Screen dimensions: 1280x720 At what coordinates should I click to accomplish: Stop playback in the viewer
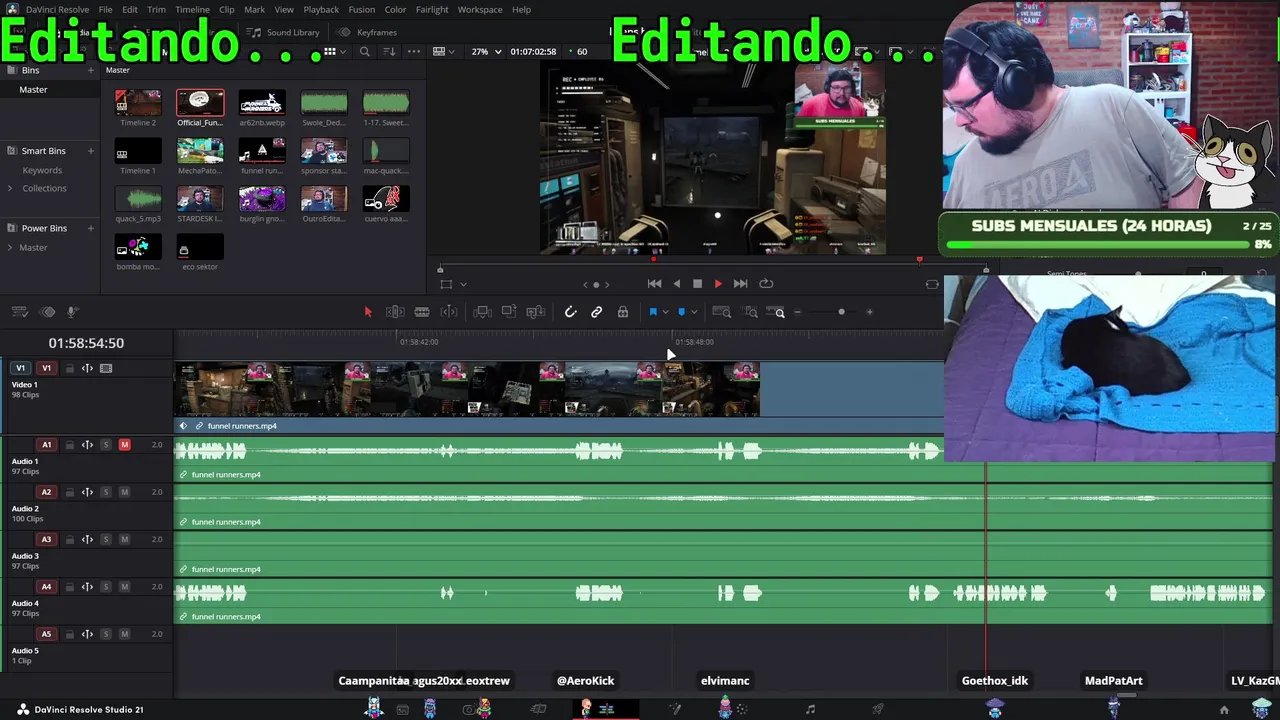pos(697,284)
